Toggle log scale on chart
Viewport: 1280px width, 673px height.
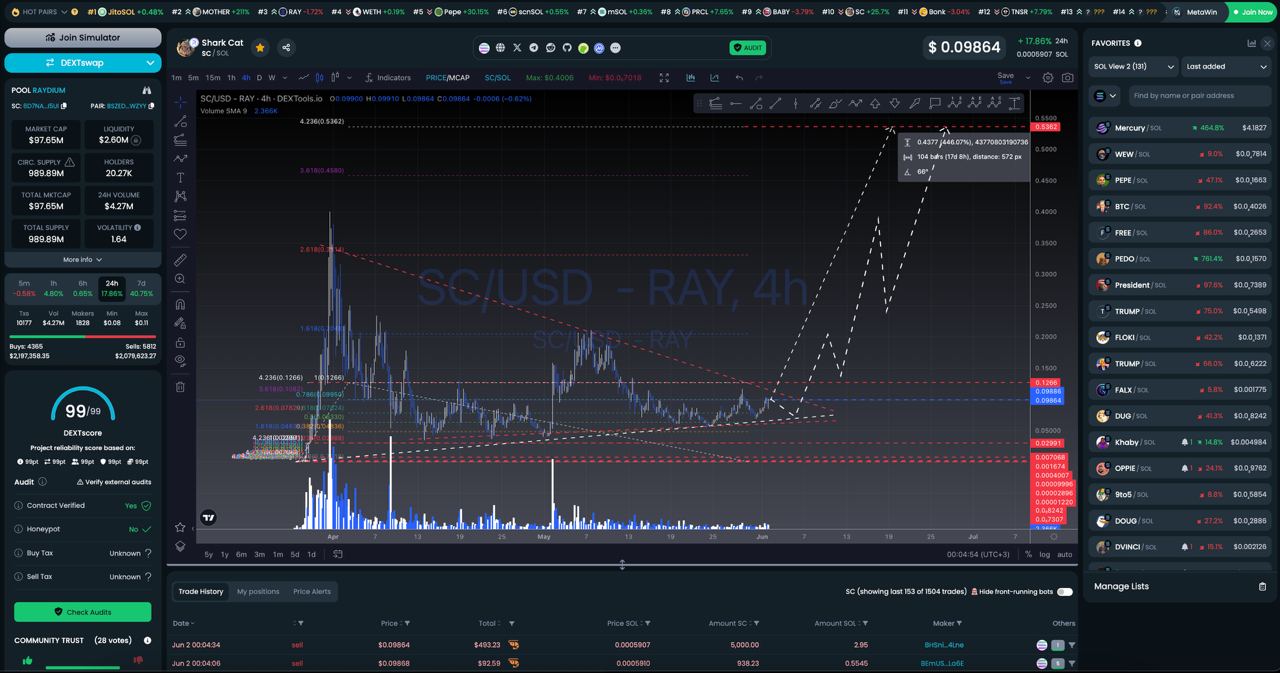click(1045, 554)
